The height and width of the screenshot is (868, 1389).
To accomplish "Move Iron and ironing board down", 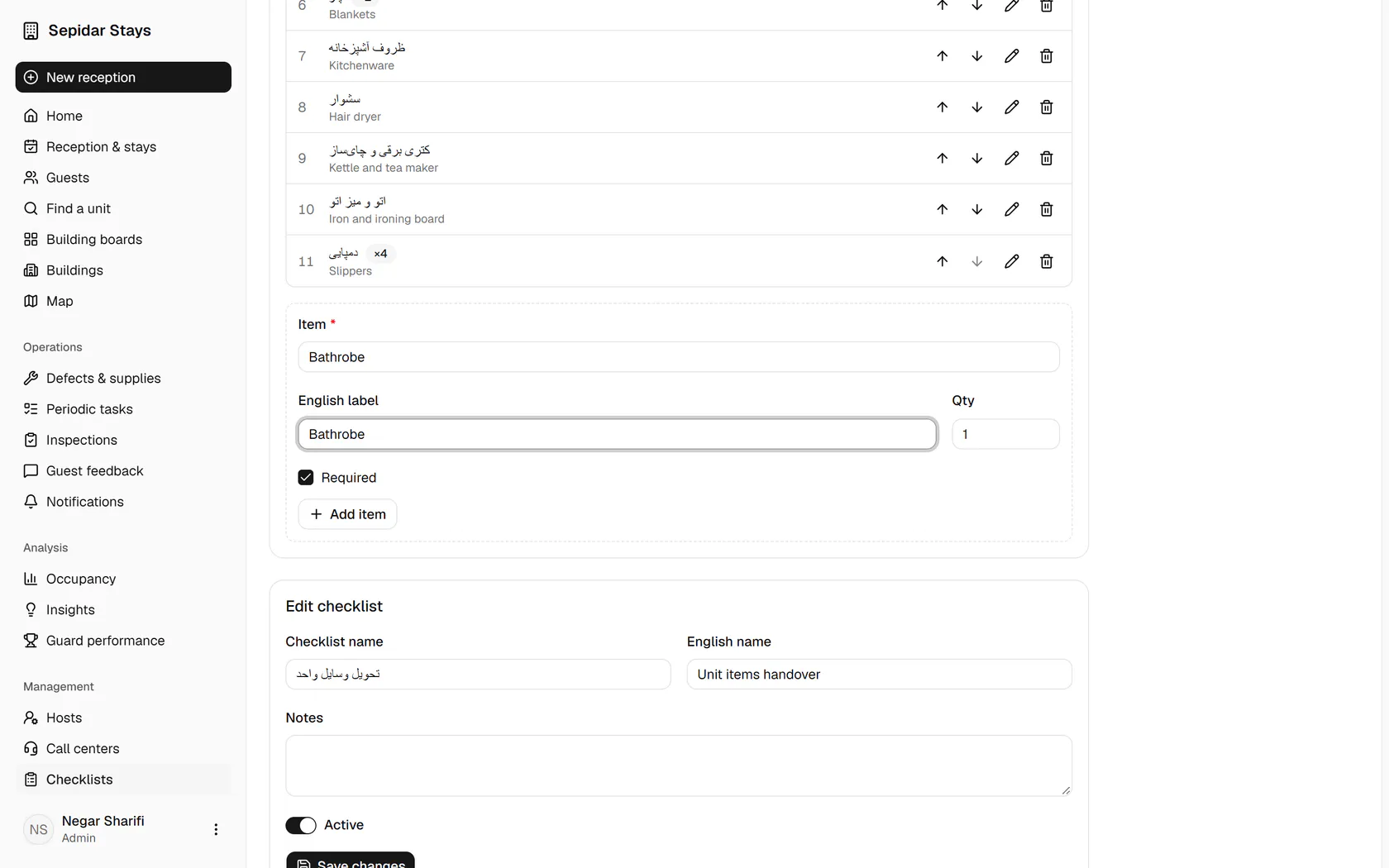I will coord(976,210).
